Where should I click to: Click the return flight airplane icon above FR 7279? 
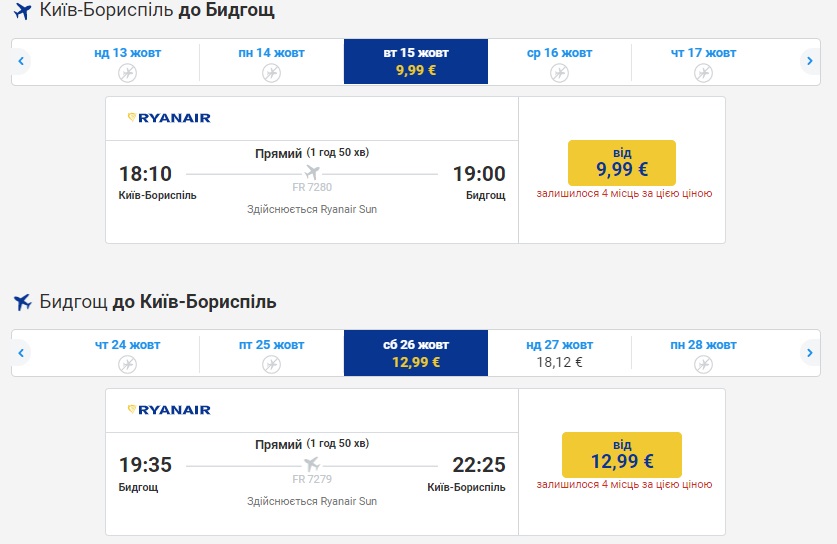312,465
